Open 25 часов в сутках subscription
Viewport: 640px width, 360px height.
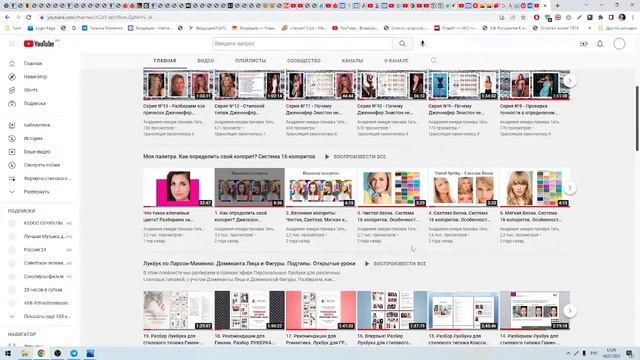pos(43,290)
